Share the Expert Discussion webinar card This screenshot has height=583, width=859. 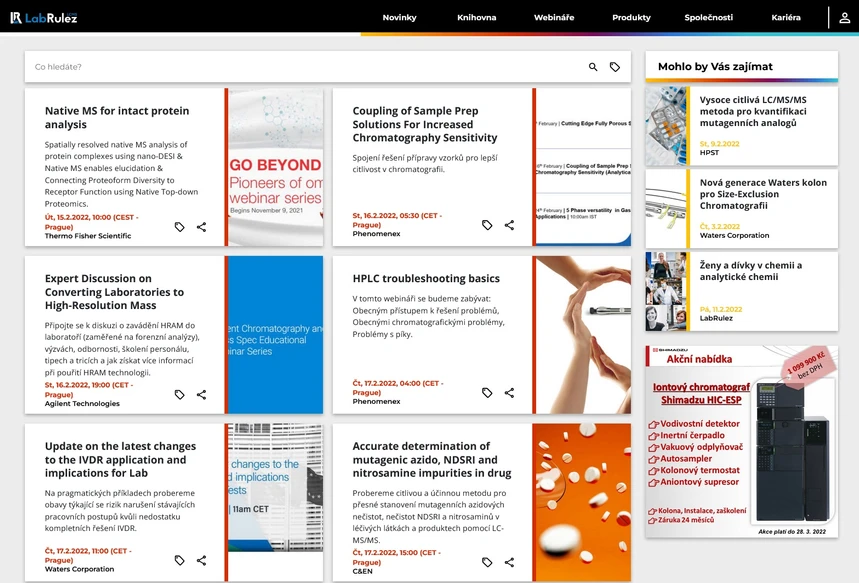(202, 395)
